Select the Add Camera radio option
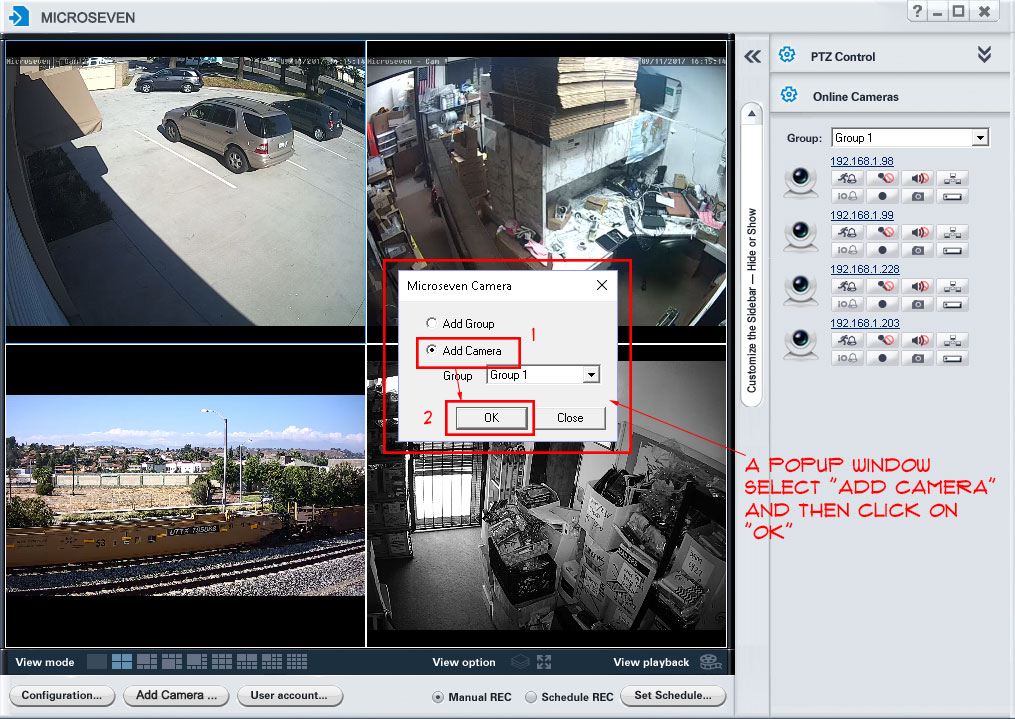1015x719 pixels. point(432,350)
